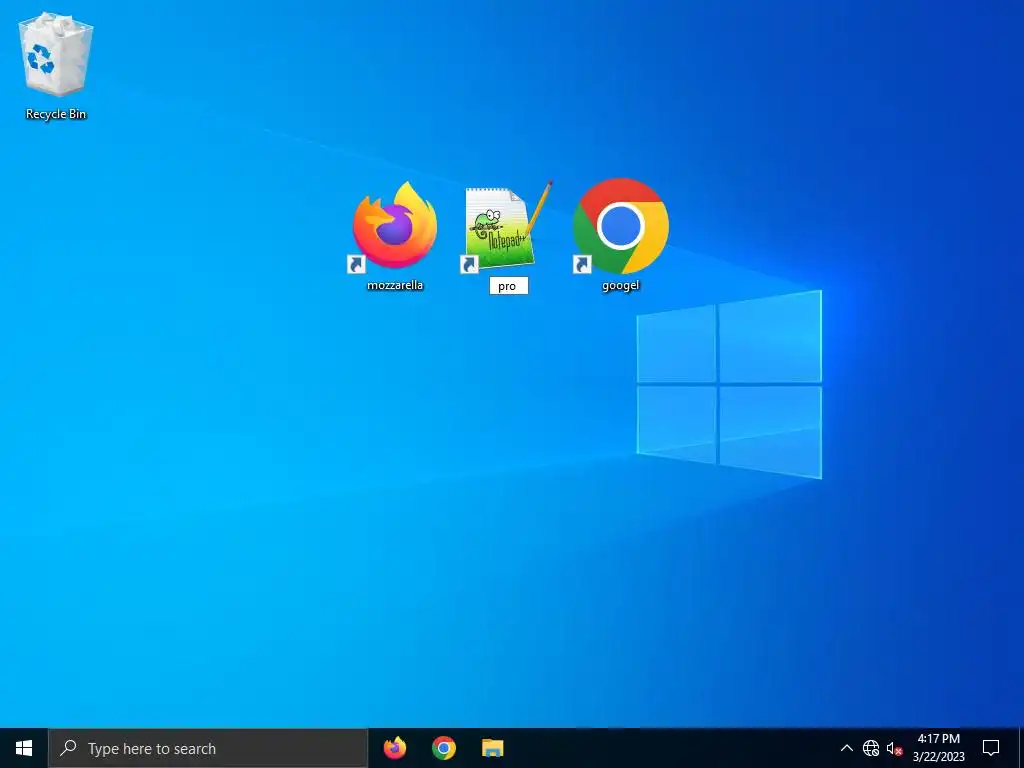The height and width of the screenshot is (768, 1024).
Task: Show hidden system tray icons
Action: pyautogui.click(x=846, y=748)
